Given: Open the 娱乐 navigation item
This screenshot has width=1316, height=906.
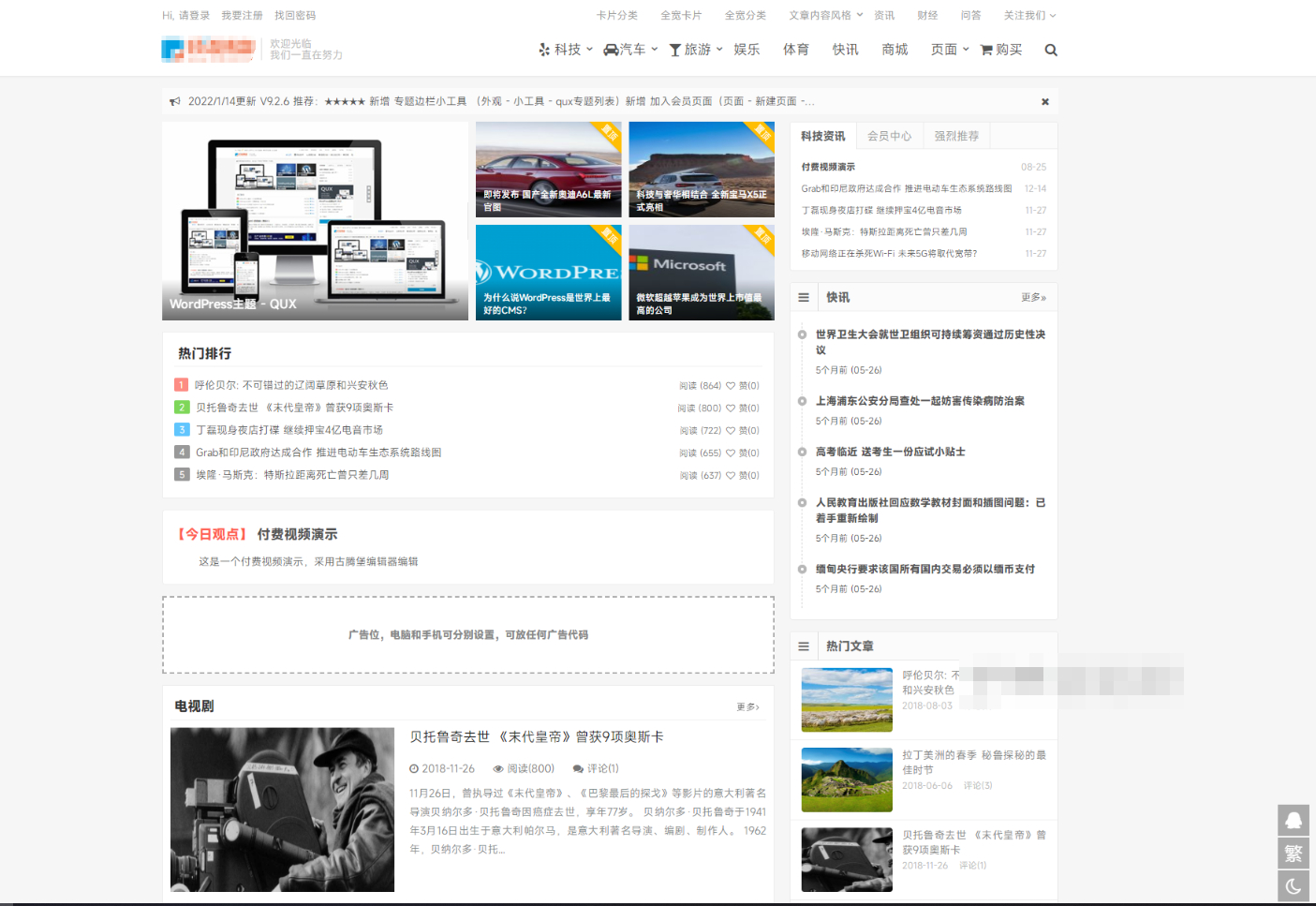Looking at the screenshot, I should [747, 50].
